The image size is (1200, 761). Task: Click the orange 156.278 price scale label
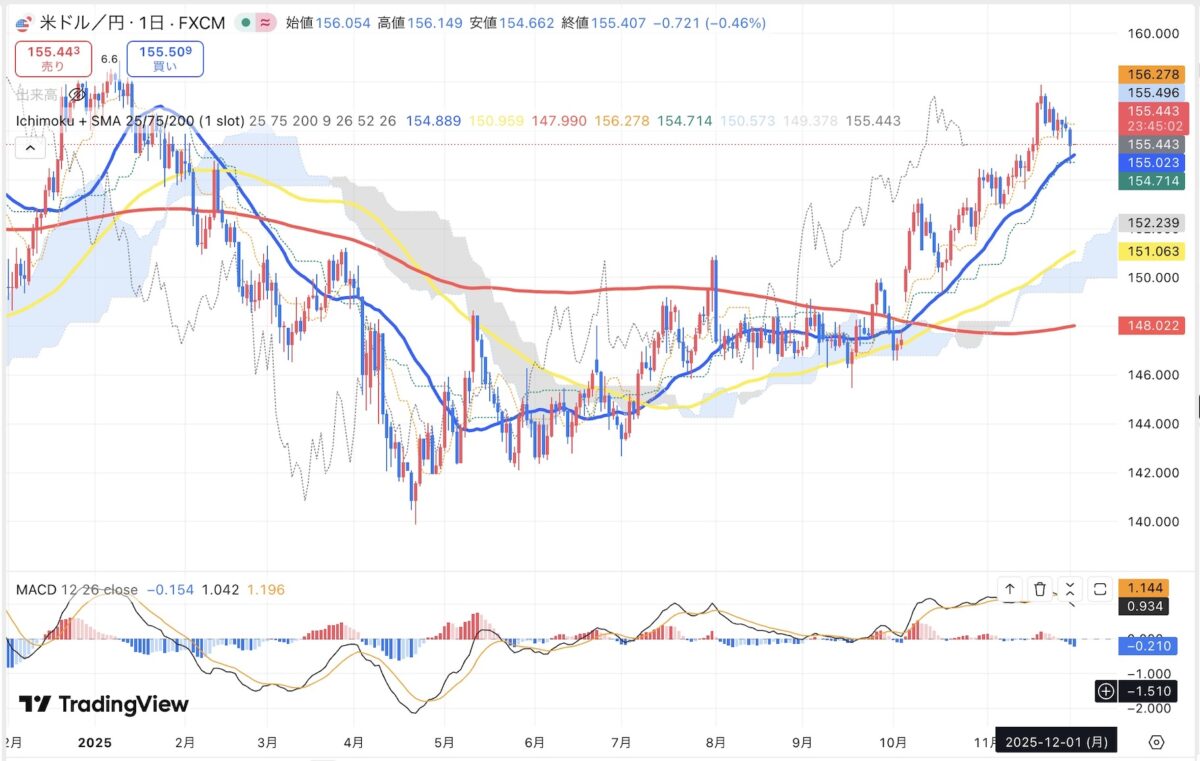[1150, 74]
